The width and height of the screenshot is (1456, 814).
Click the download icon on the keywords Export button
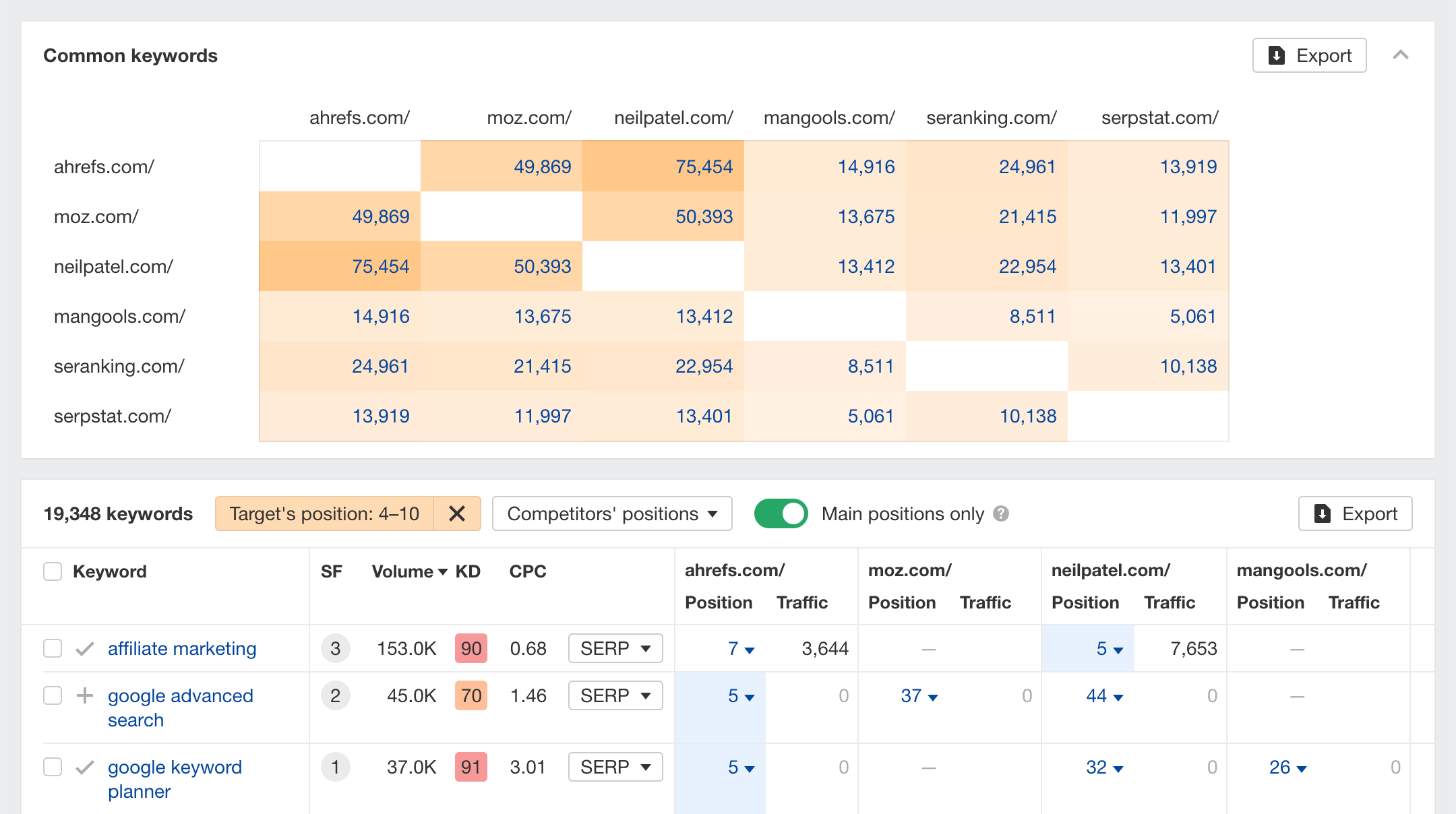1323,513
